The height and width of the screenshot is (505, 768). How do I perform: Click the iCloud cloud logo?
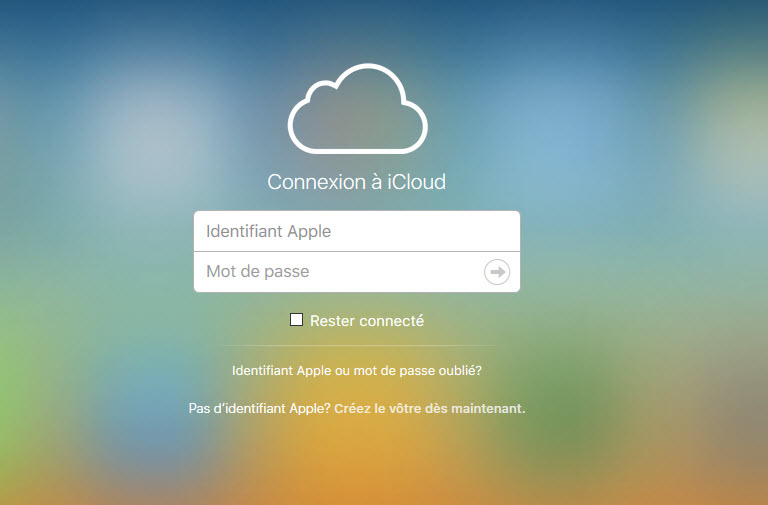coord(358,108)
